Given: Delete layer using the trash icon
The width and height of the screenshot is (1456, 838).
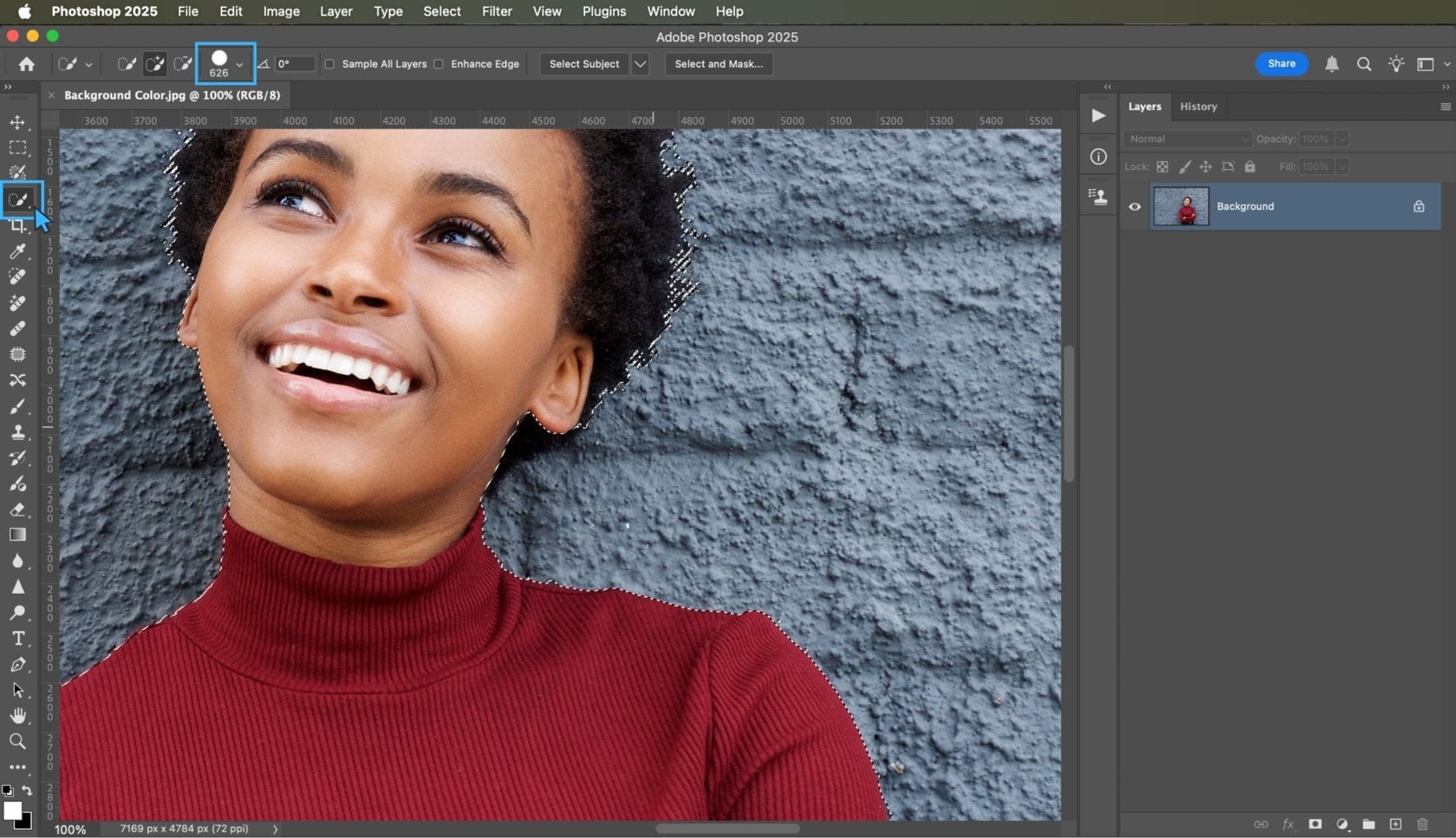Looking at the screenshot, I should [1422, 824].
